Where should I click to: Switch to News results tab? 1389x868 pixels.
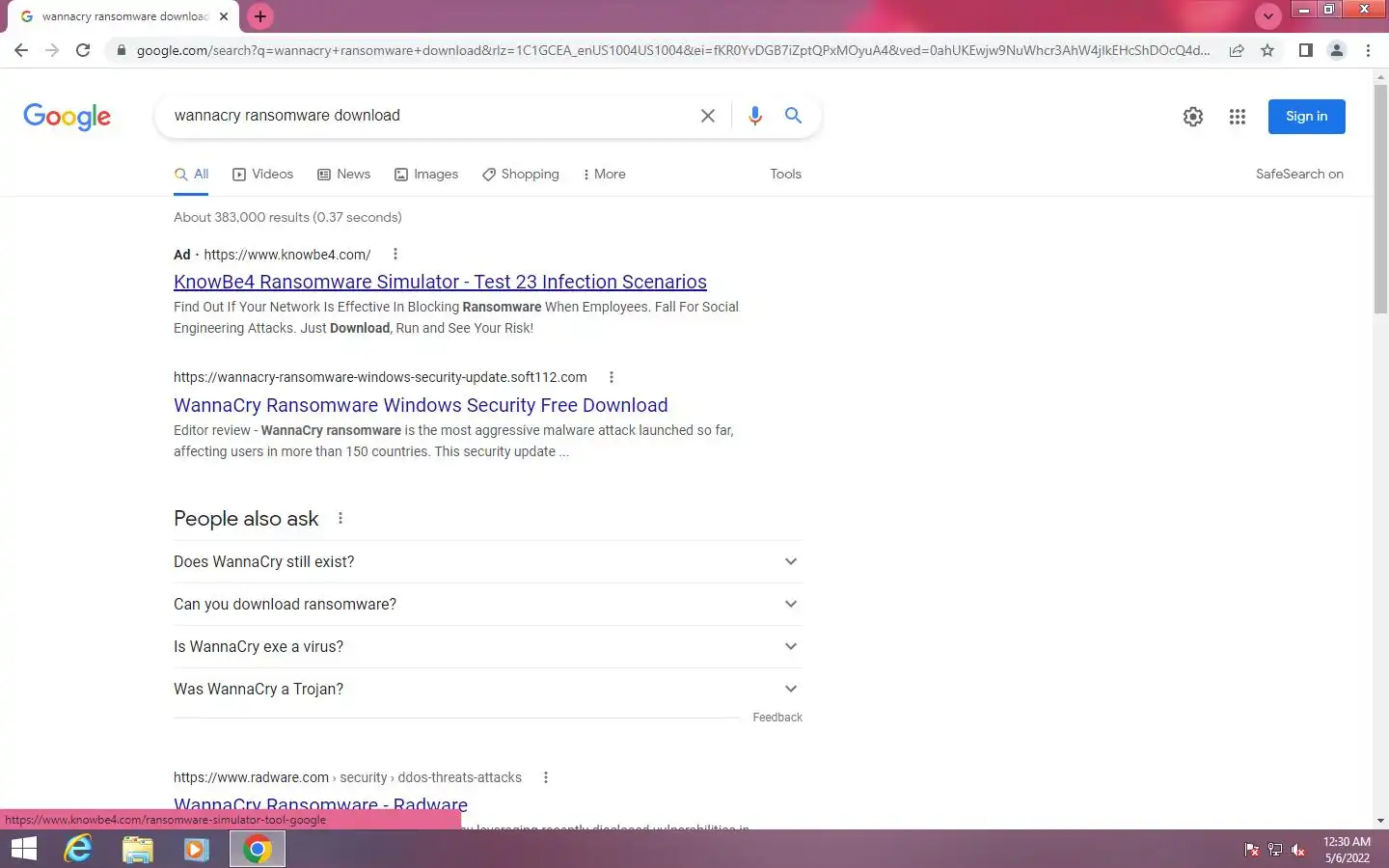[344, 175]
